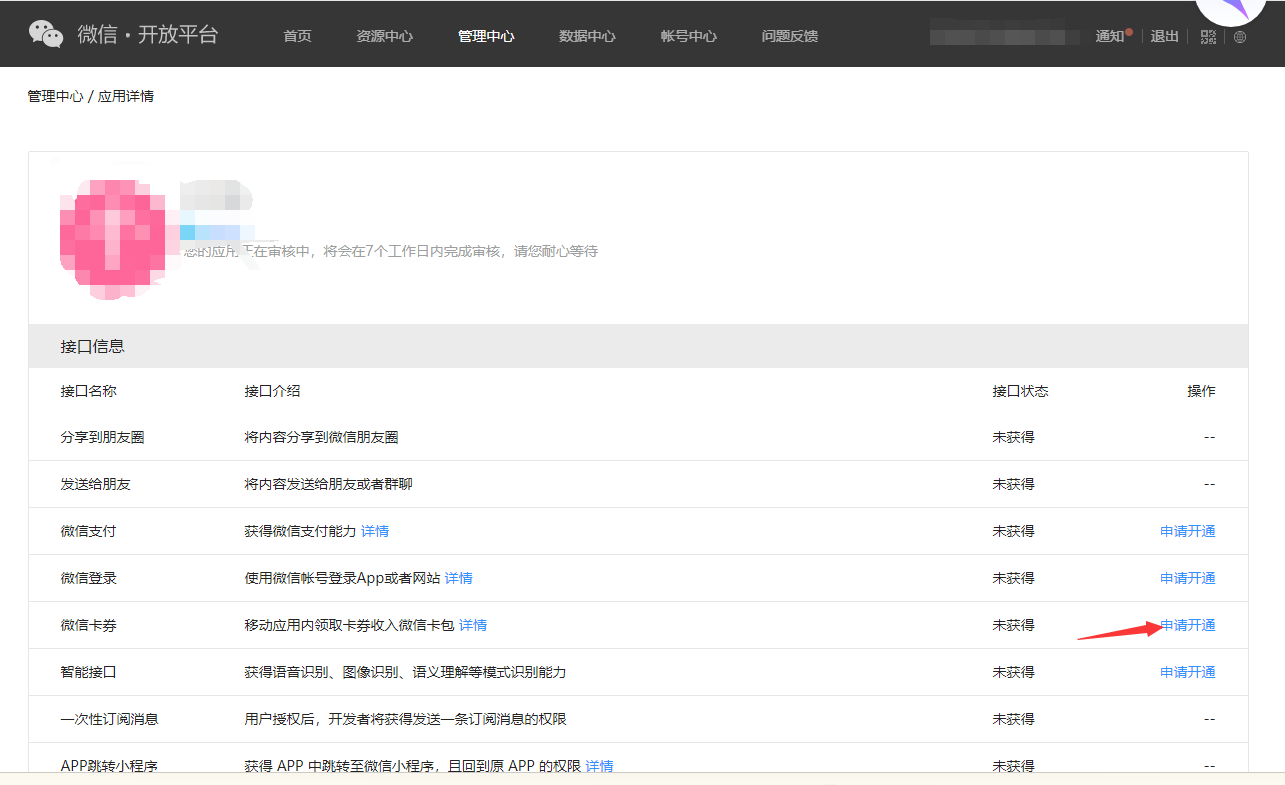
Task: Click 管理中心 breadcrumb link
Action: pyautogui.click(x=56, y=97)
